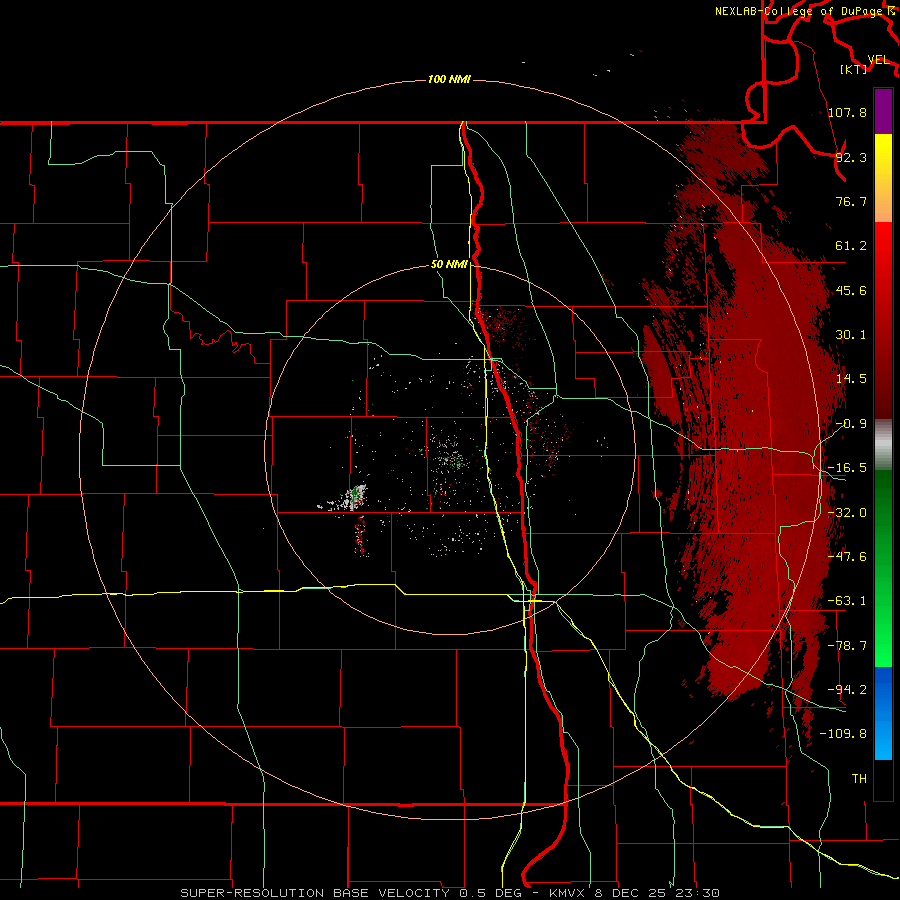Select the -78.7 value on velocity scale

click(847, 646)
